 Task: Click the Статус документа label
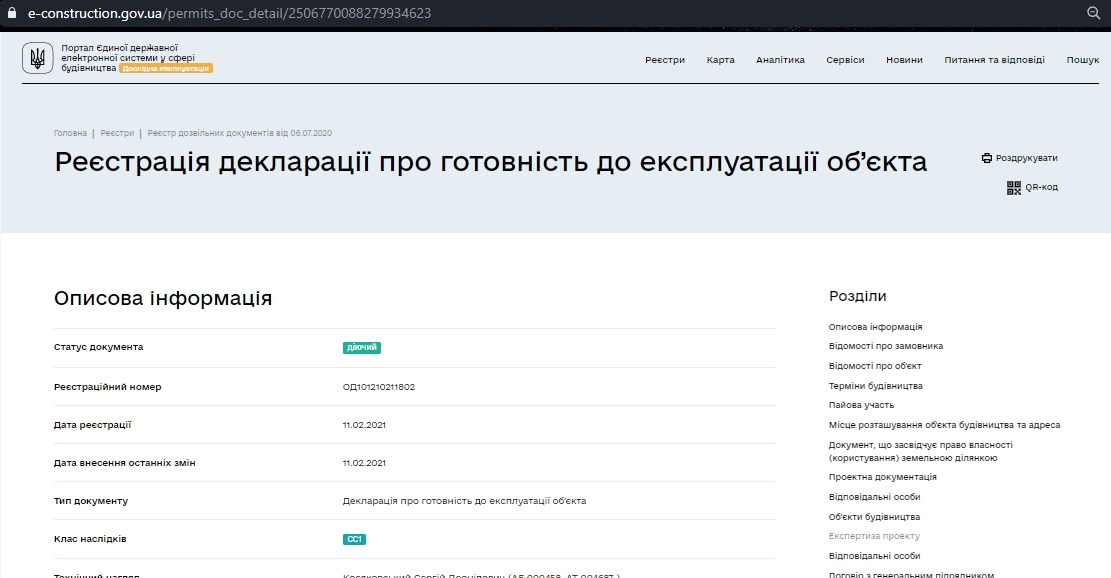pyautogui.click(x=98, y=347)
